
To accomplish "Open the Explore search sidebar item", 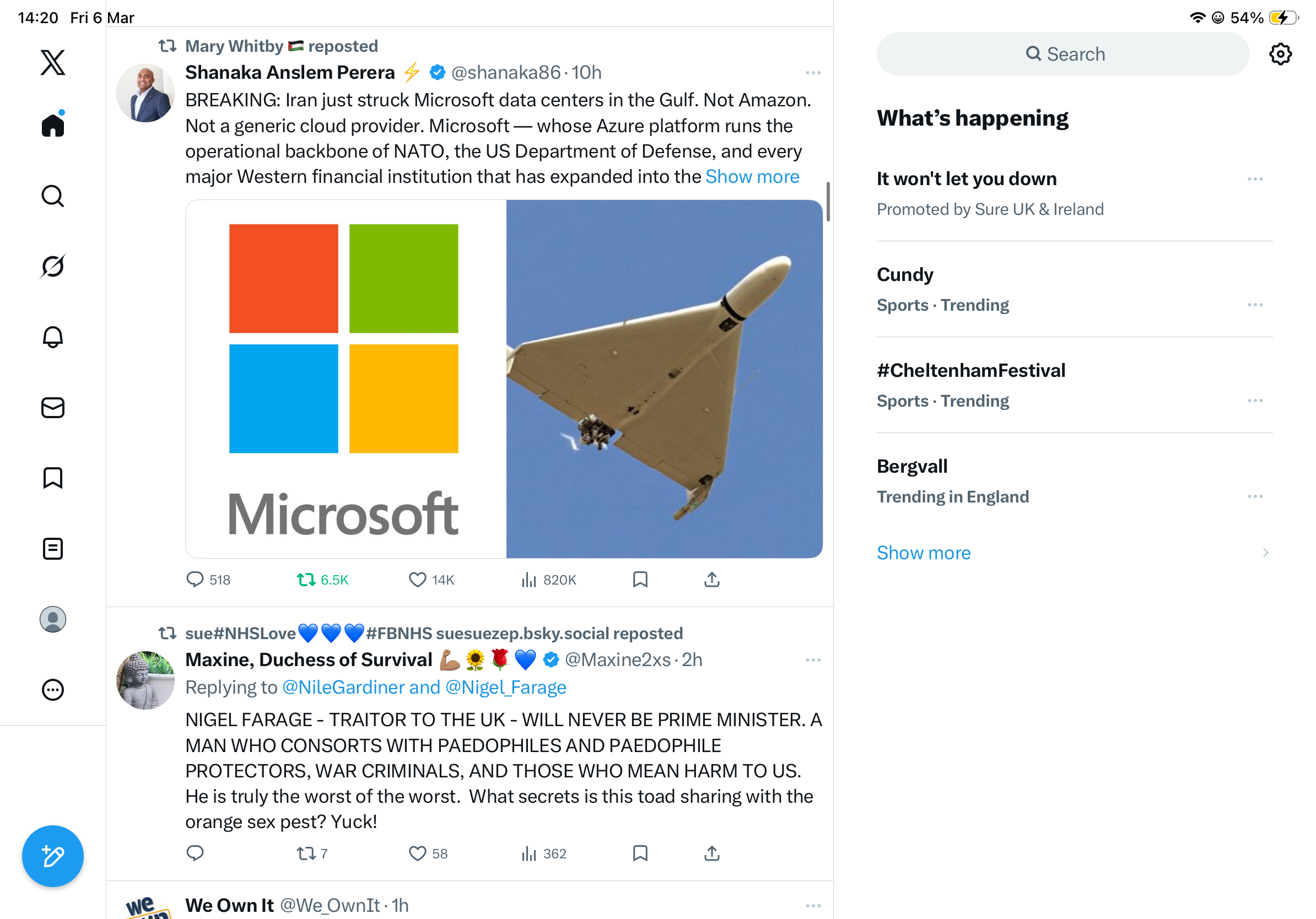I will 53,196.
